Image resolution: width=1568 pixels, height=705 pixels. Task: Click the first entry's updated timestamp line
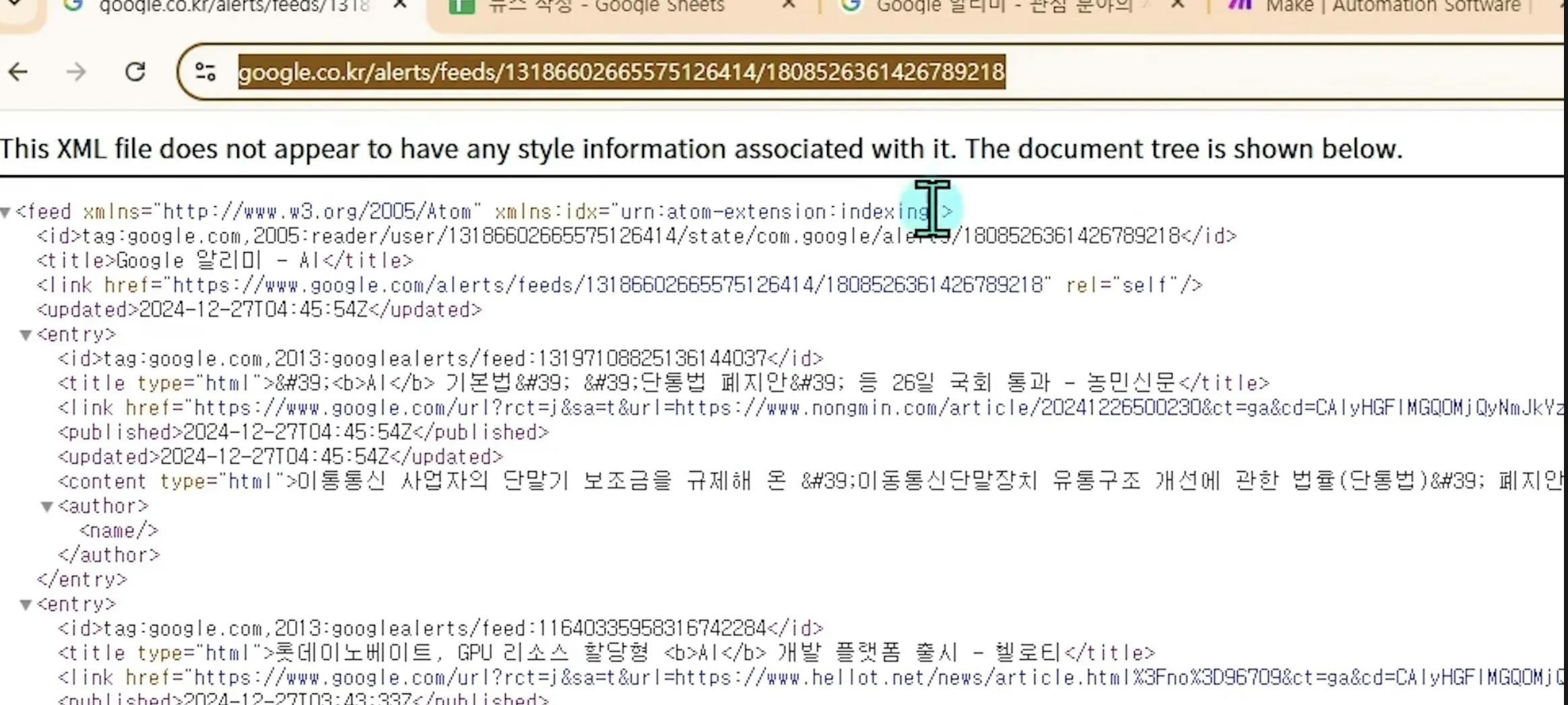coord(280,456)
